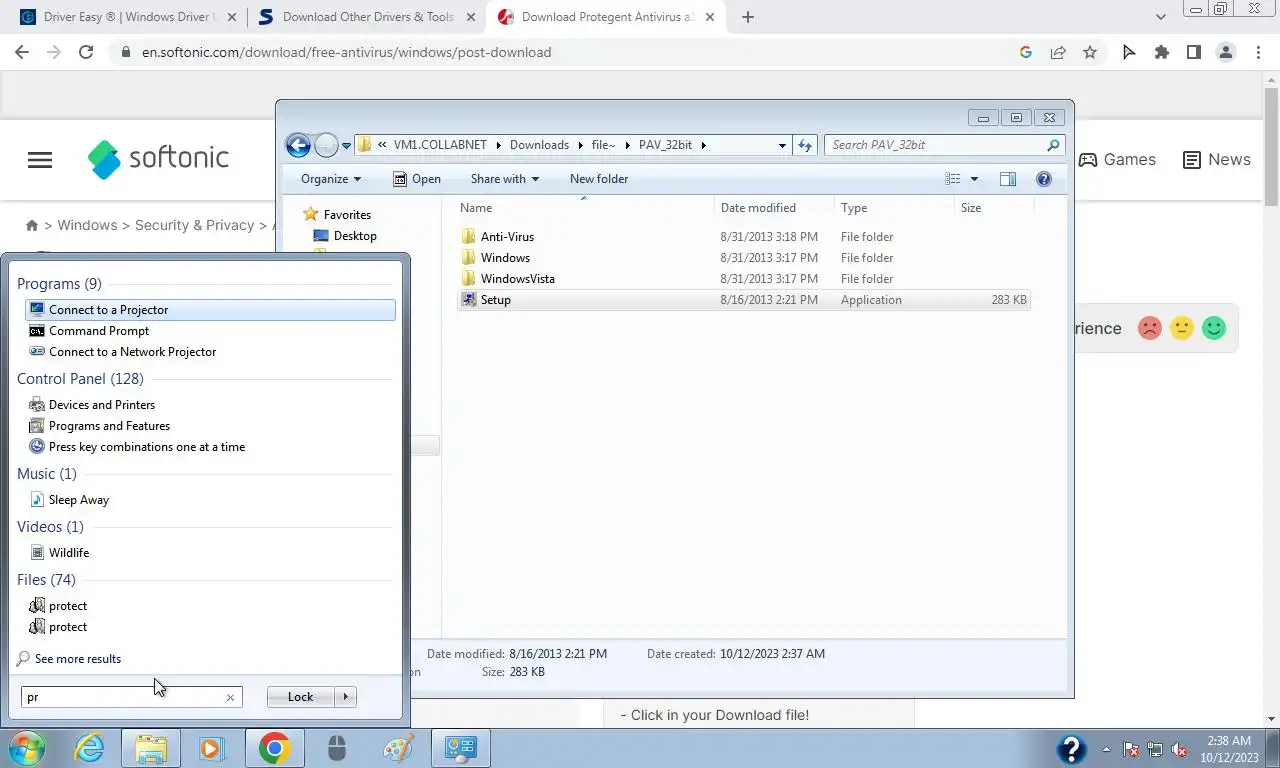Open Connect to a Projector result
The width and height of the screenshot is (1280, 768).
[x=210, y=310]
